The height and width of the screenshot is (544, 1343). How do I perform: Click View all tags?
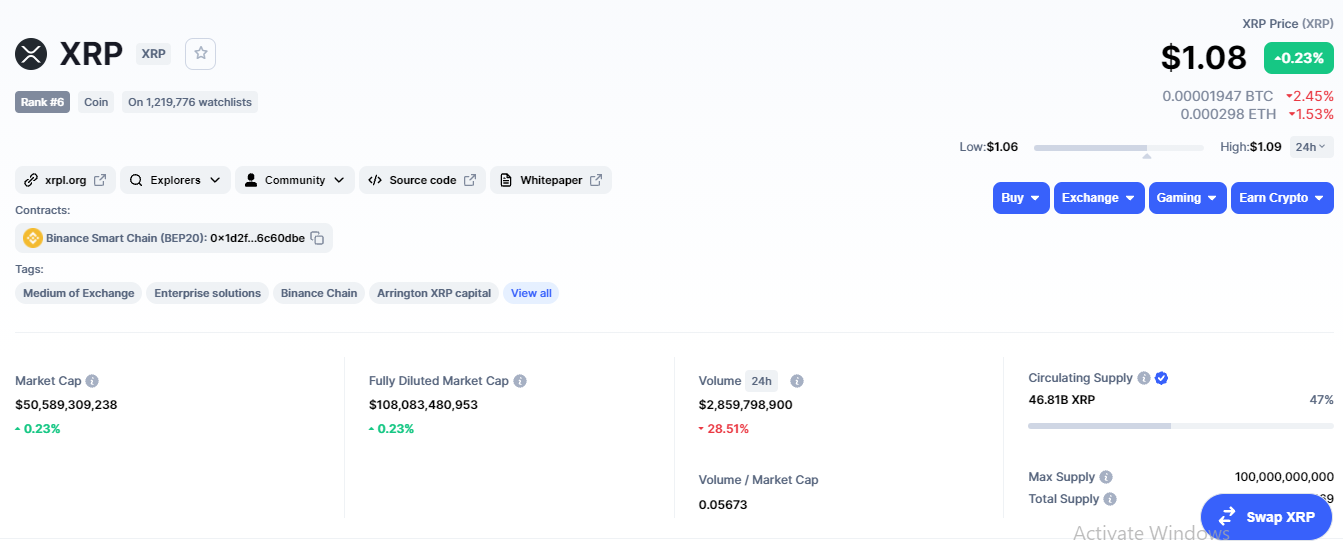pos(531,293)
